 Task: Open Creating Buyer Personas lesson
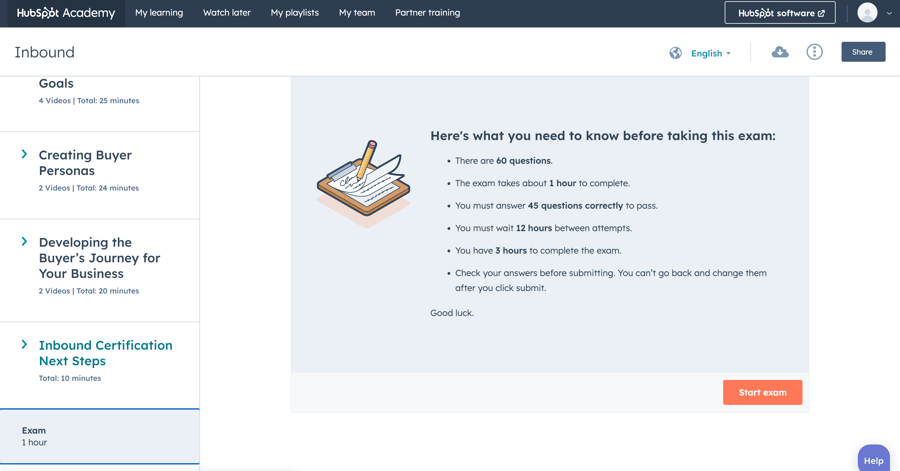pyautogui.click(x=86, y=163)
